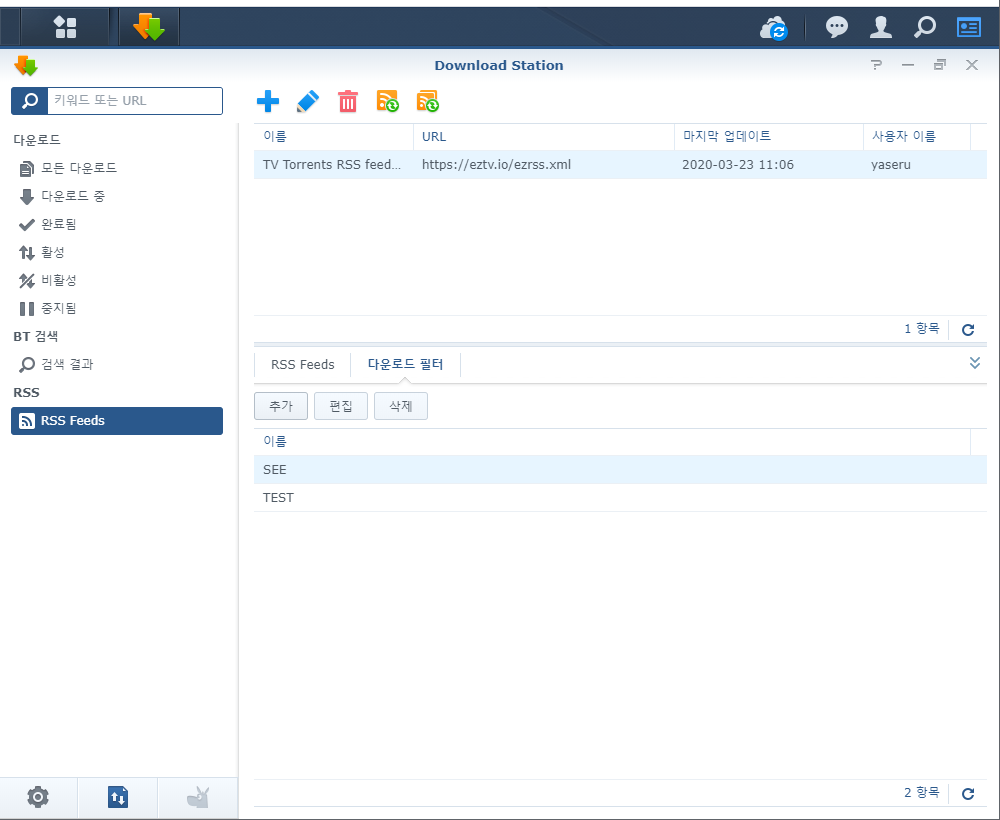Select 모든 다운로드 in sidebar
The image size is (1000, 820).
click(x=117, y=168)
